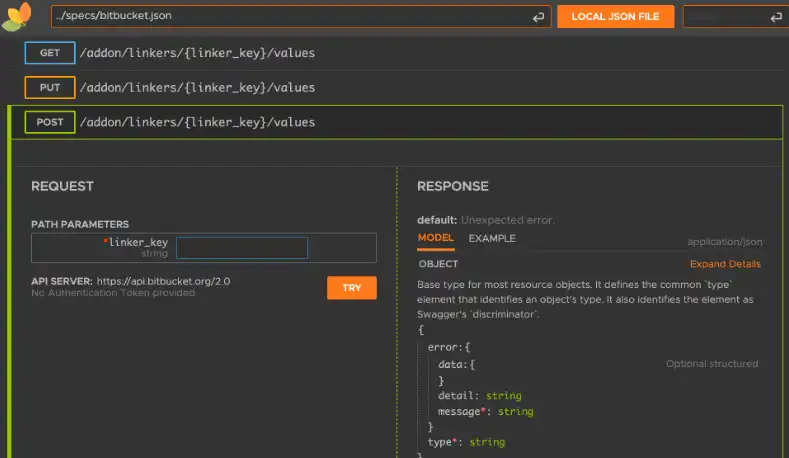Click the LOCAL JSON FILE button

[615, 17]
